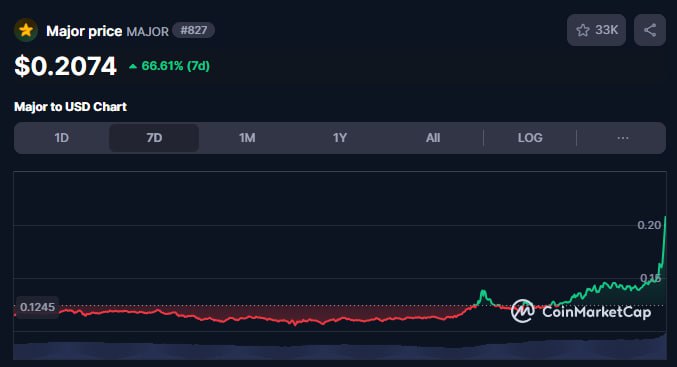Click the 66.61% (7d) change label

pos(175,66)
